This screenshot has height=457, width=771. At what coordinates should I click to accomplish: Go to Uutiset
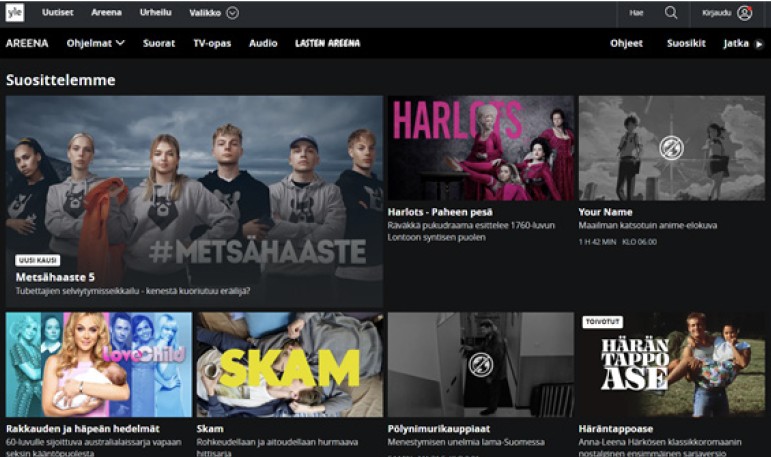(x=58, y=12)
